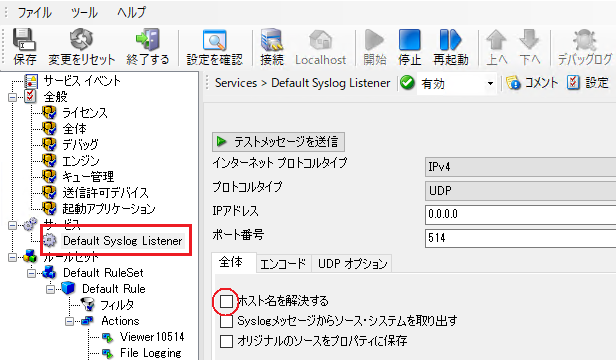Toggle Syslogメッセージからソース・システムを取り出す checkbox
This screenshot has height=360, width=616.
click(x=226, y=321)
